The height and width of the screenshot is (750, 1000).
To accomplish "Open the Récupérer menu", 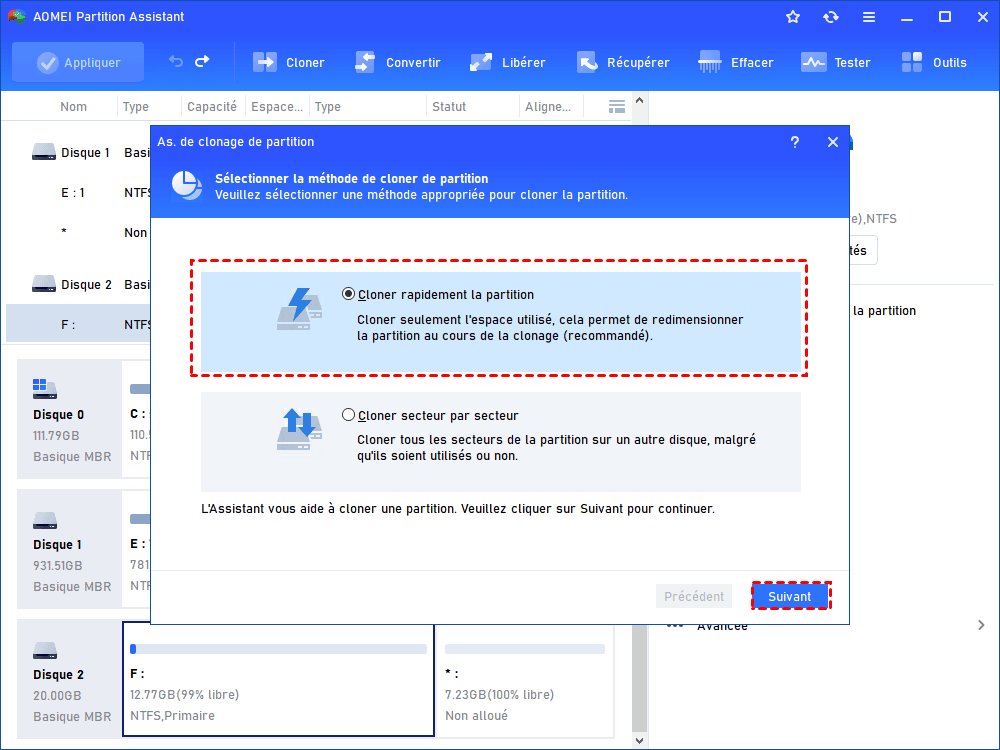I will pyautogui.click(x=623, y=62).
